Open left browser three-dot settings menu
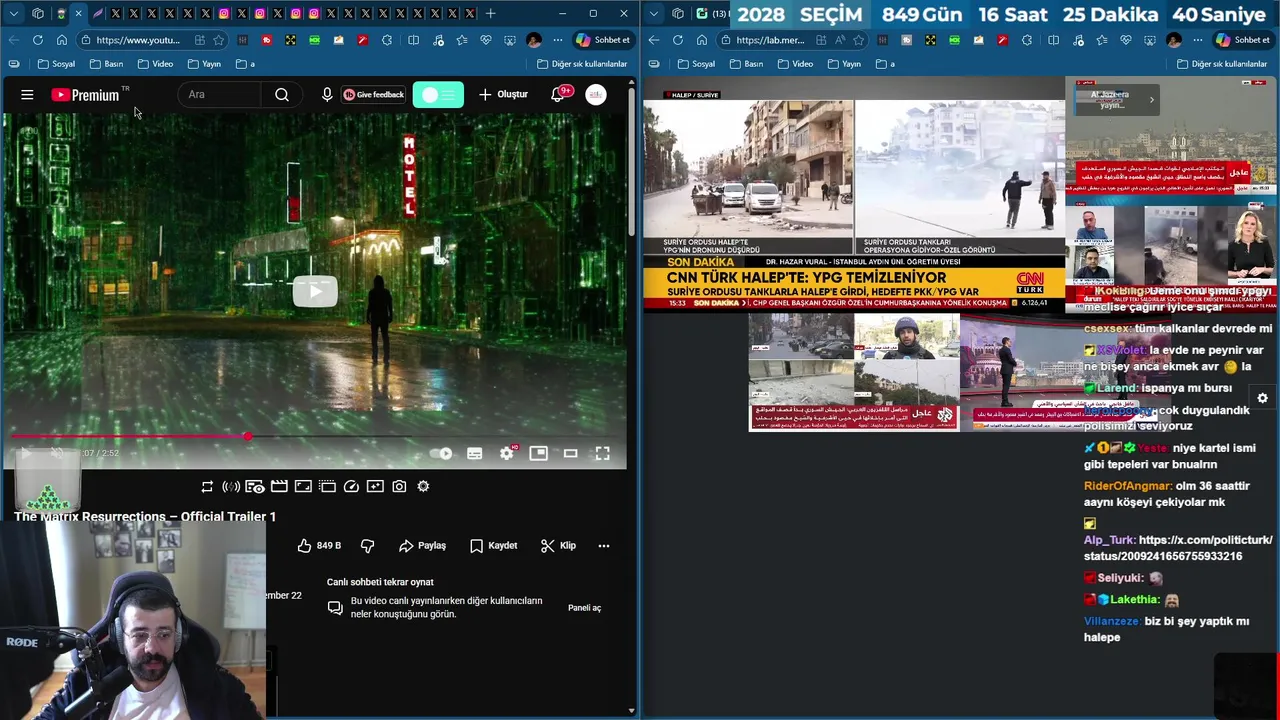Image resolution: width=1280 pixels, height=720 pixels. coord(557,40)
